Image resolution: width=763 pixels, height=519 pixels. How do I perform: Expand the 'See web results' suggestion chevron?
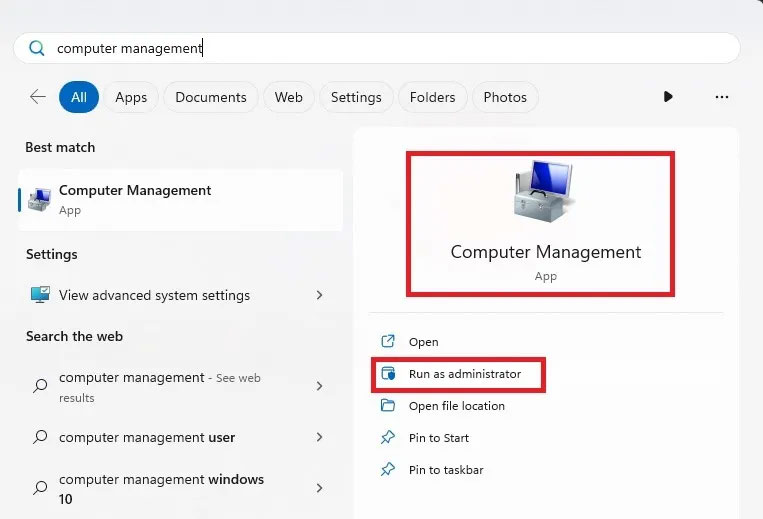point(320,386)
